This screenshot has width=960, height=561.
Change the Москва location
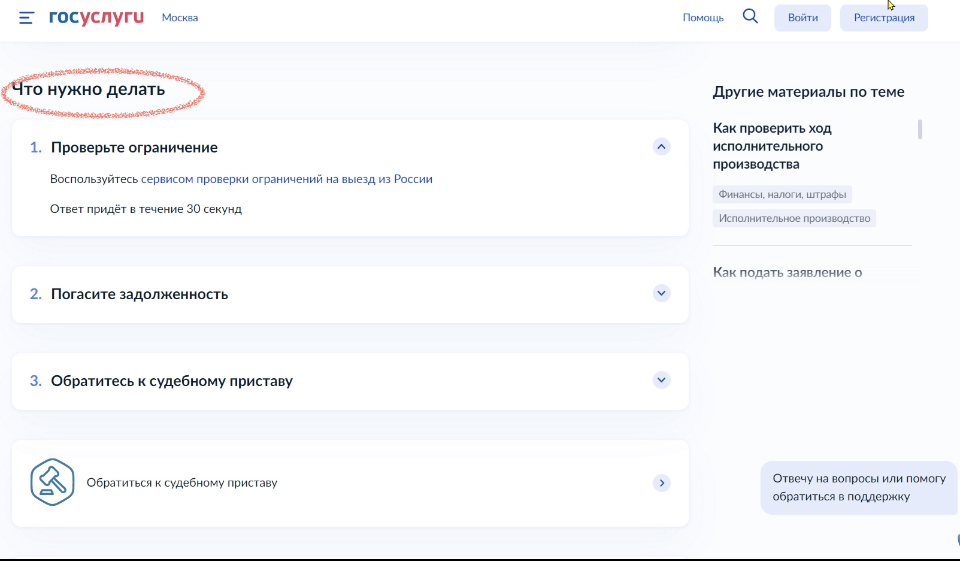point(180,18)
